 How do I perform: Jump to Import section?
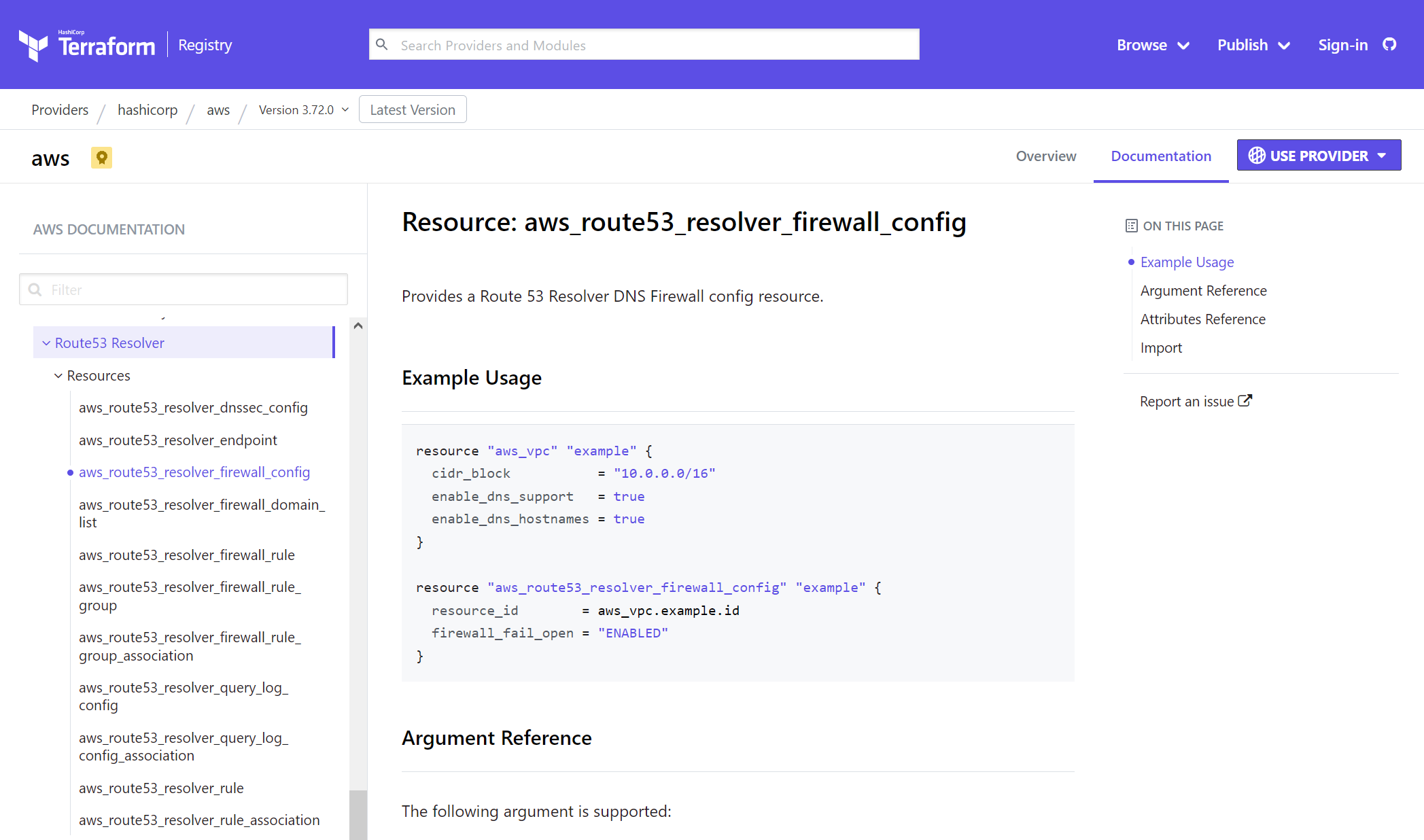tap(1161, 348)
